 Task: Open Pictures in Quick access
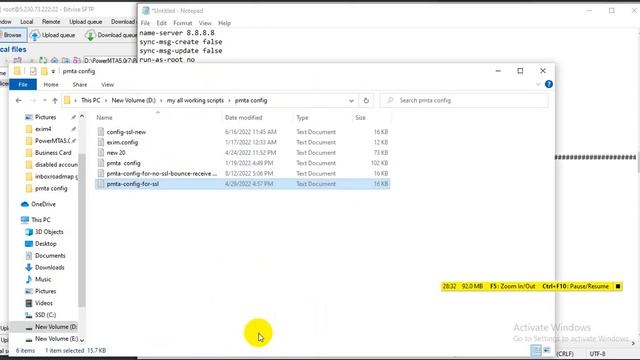click(45, 117)
